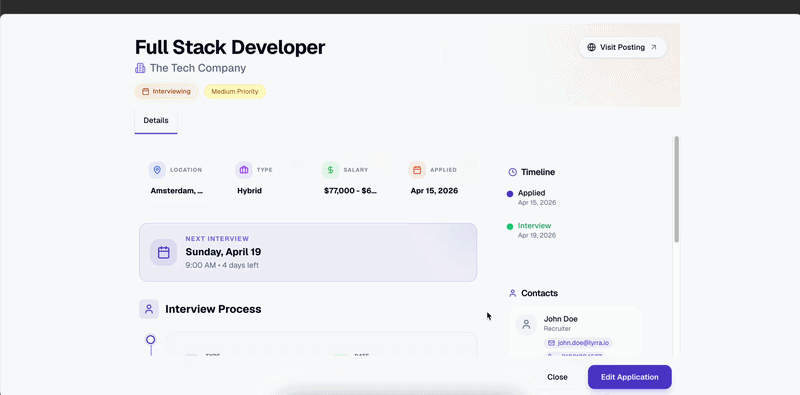800x395 pixels.
Task: Click the Contacts person icon
Action: pos(513,293)
